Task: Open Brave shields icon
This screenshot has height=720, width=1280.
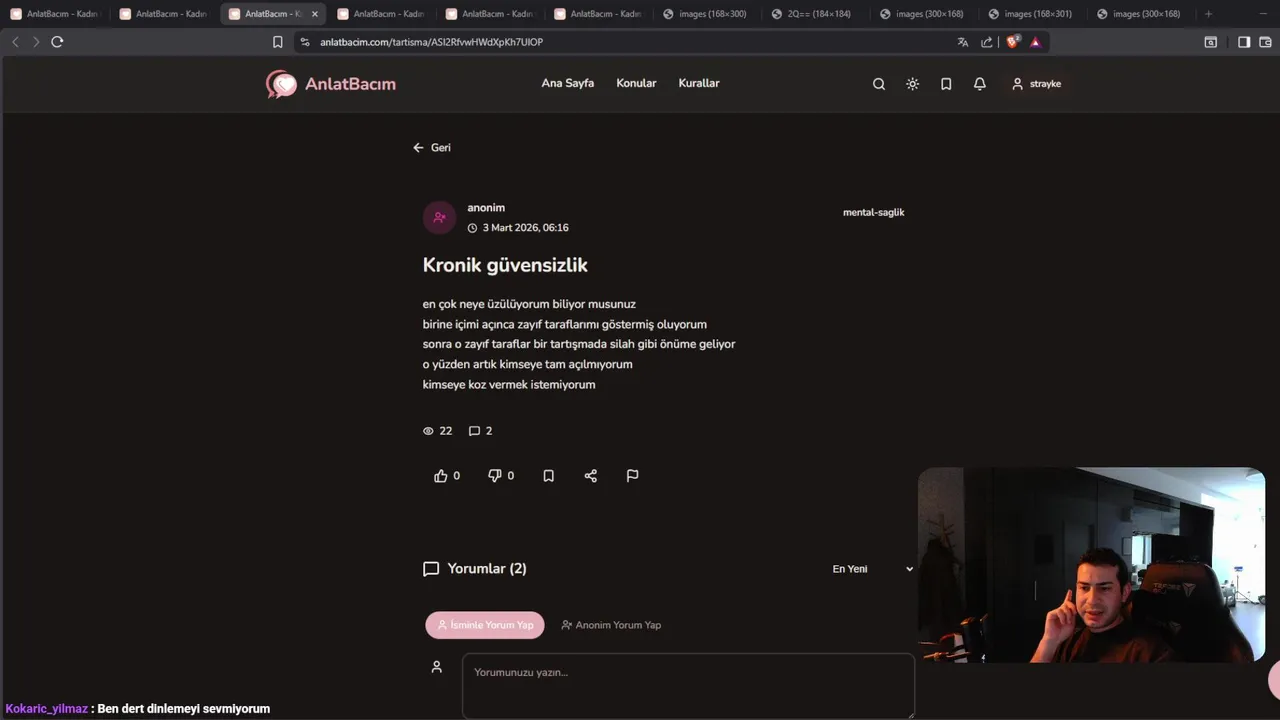Action: coord(1012,42)
